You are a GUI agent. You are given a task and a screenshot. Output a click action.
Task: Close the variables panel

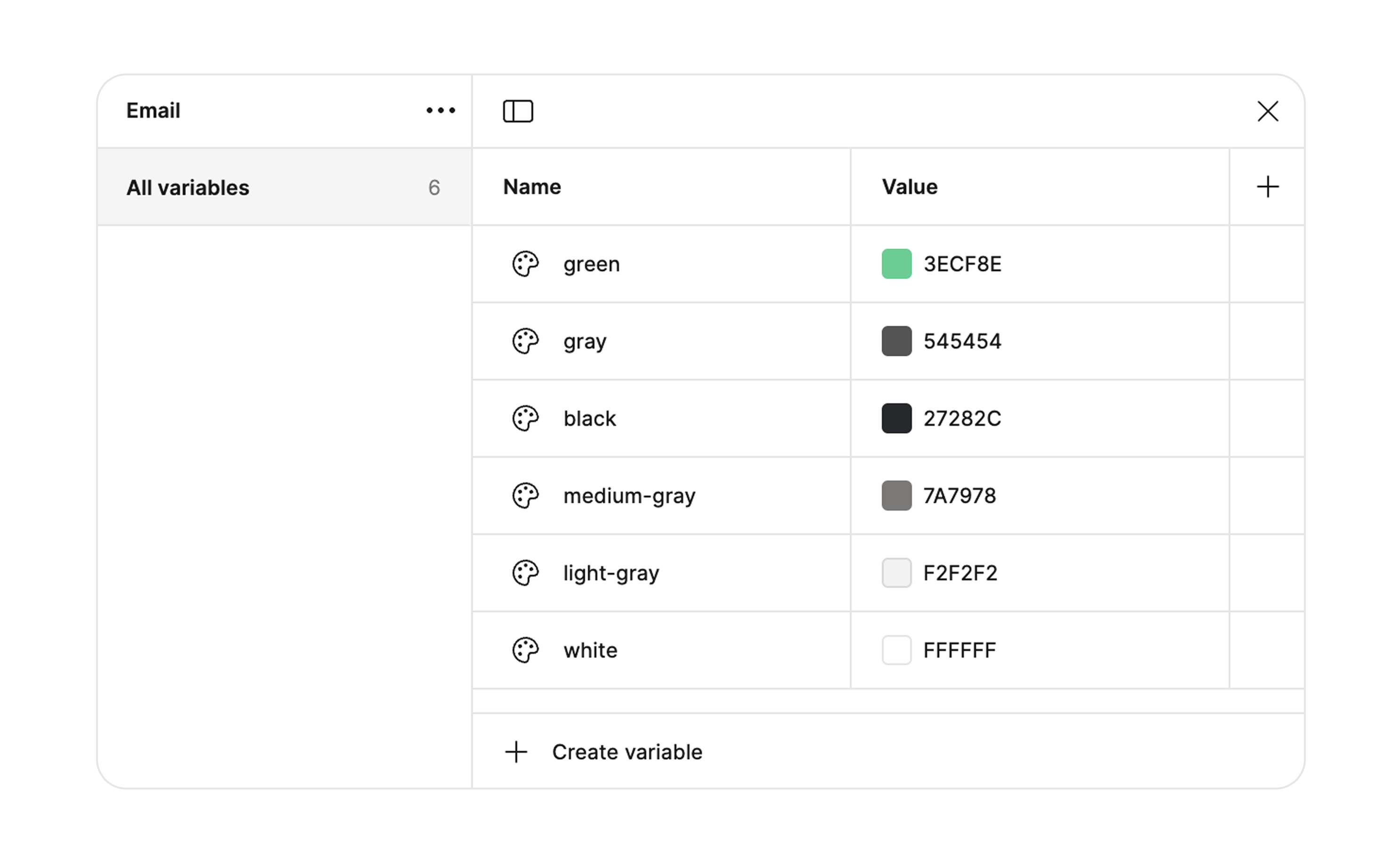pyautogui.click(x=1268, y=111)
